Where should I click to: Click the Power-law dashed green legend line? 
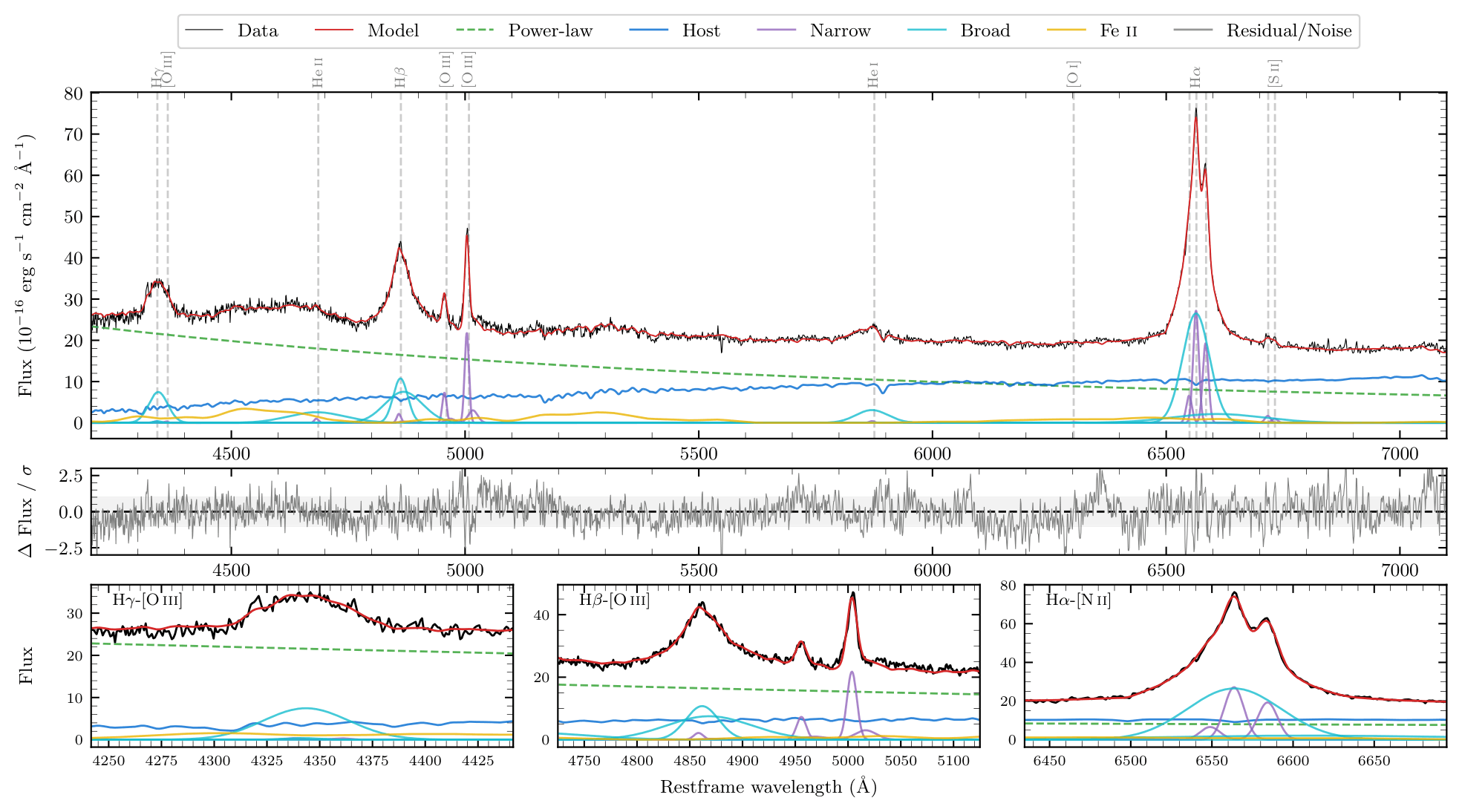[474, 30]
